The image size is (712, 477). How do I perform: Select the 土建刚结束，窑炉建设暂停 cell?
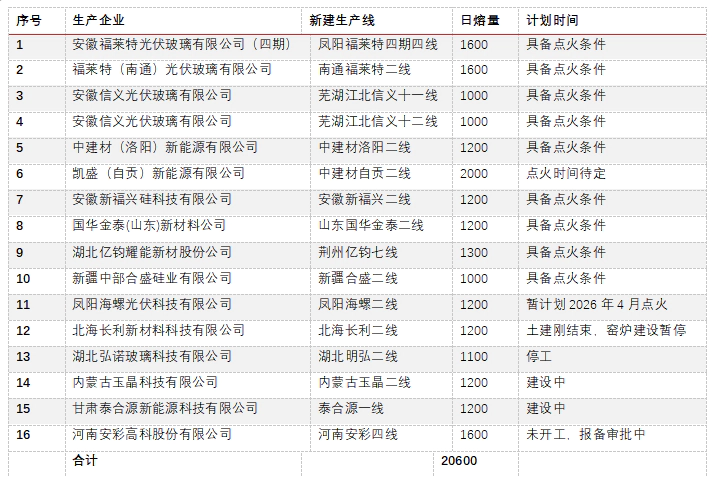606,330
